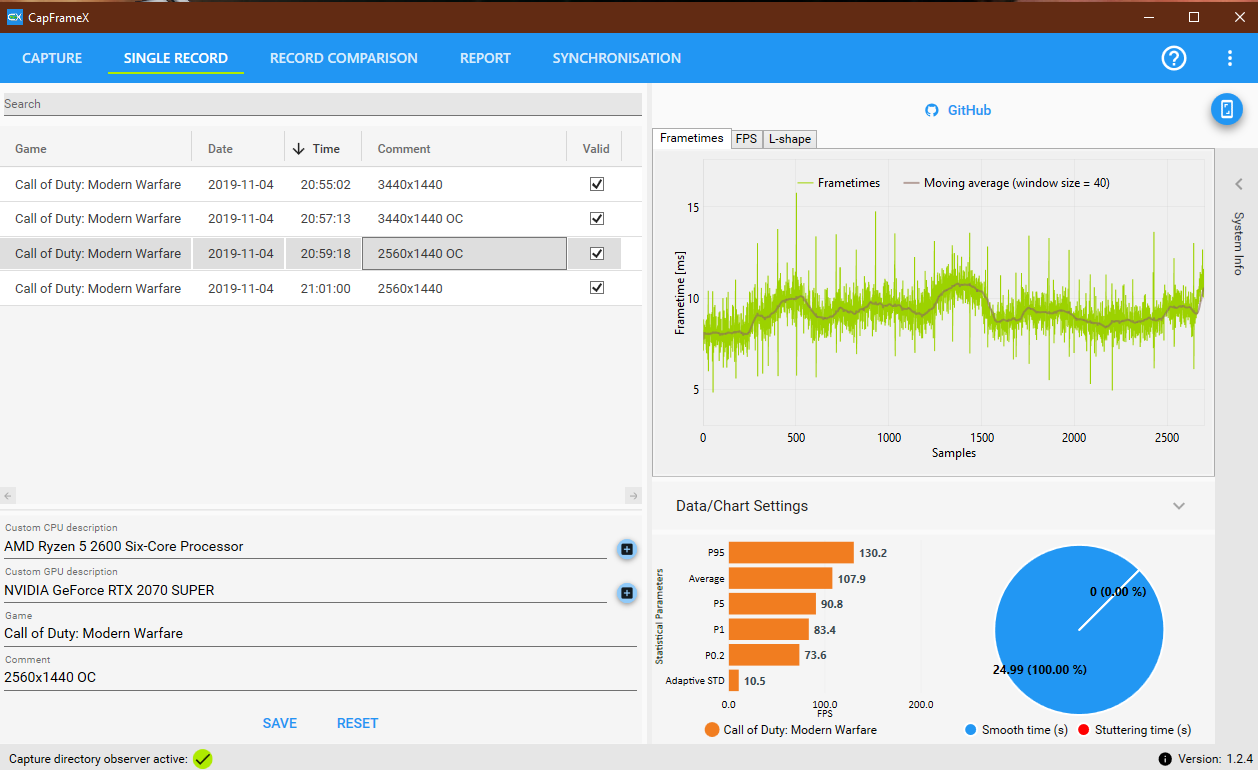
Task: Open the L-shape chart tab
Action: [790, 139]
